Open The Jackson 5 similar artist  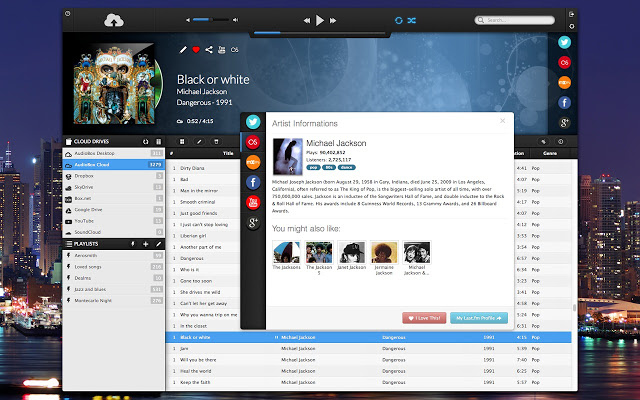(x=319, y=252)
